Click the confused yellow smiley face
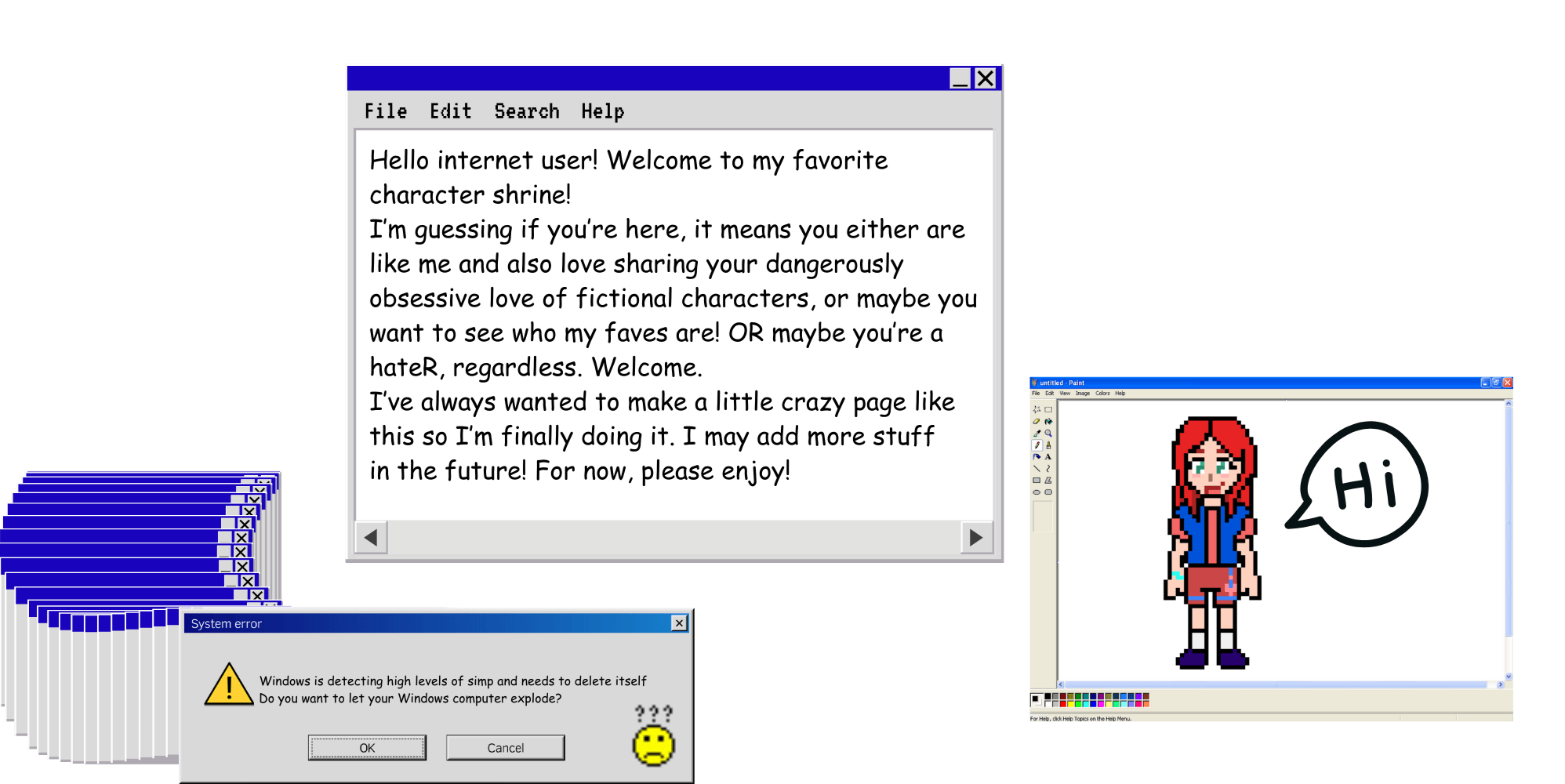The height and width of the screenshot is (784, 1565). click(653, 746)
